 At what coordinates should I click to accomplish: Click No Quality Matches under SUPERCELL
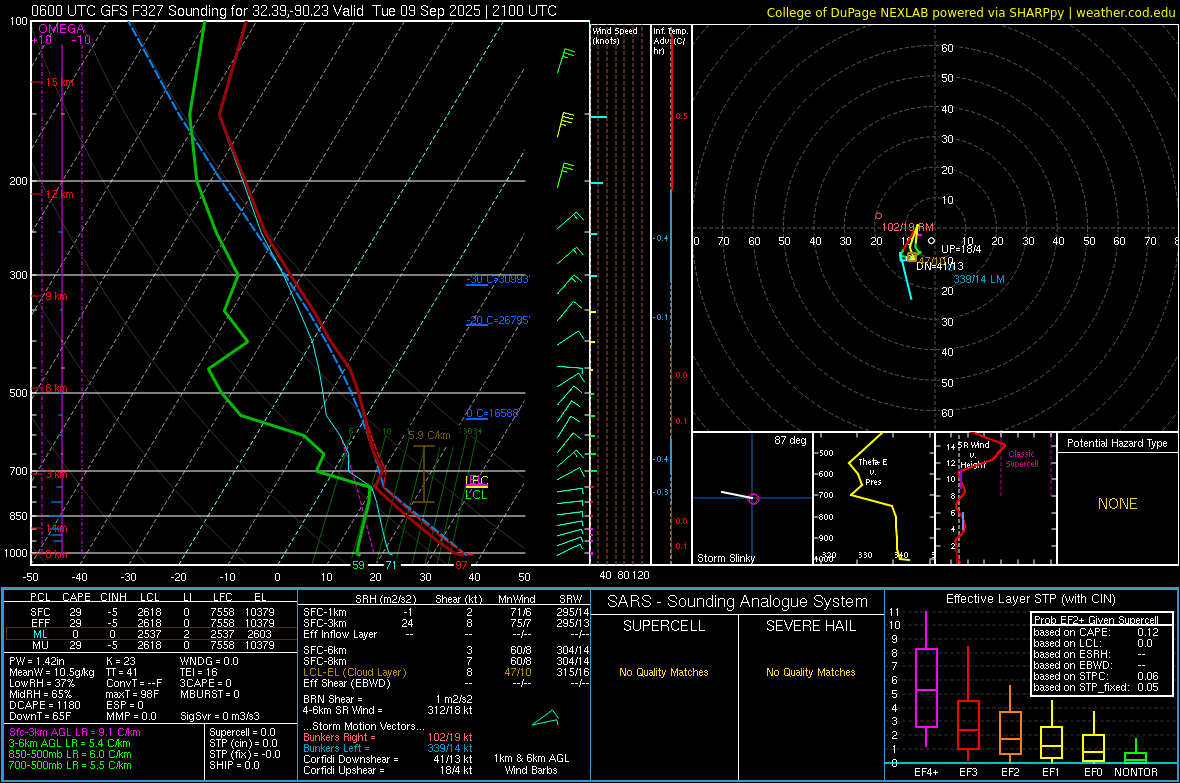[664, 672]
